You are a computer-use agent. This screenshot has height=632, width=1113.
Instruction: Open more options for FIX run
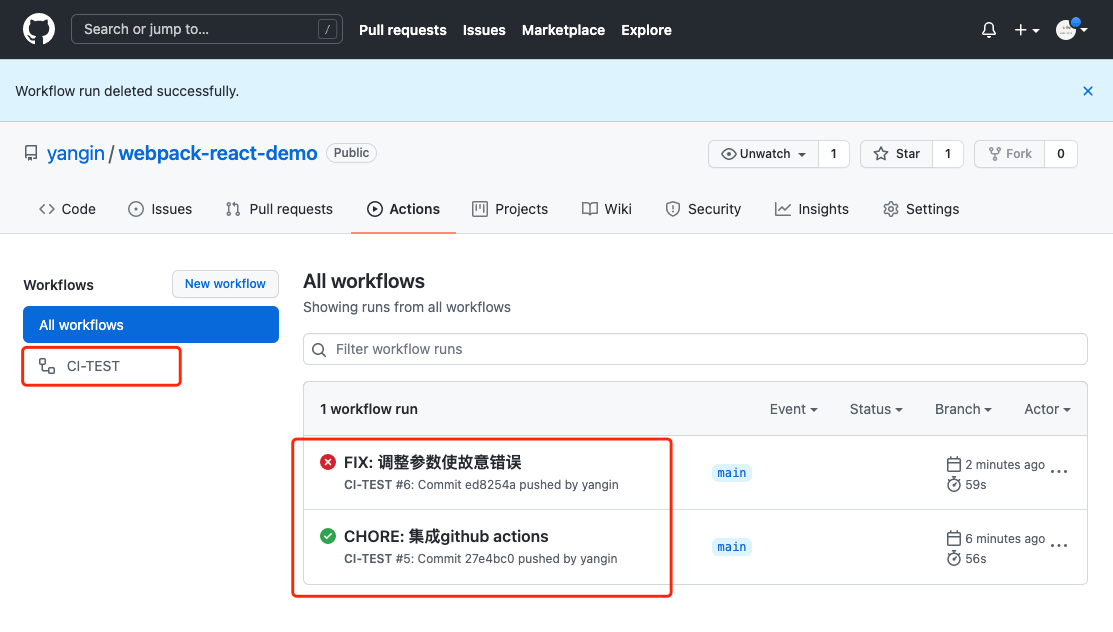[1058, 472]
